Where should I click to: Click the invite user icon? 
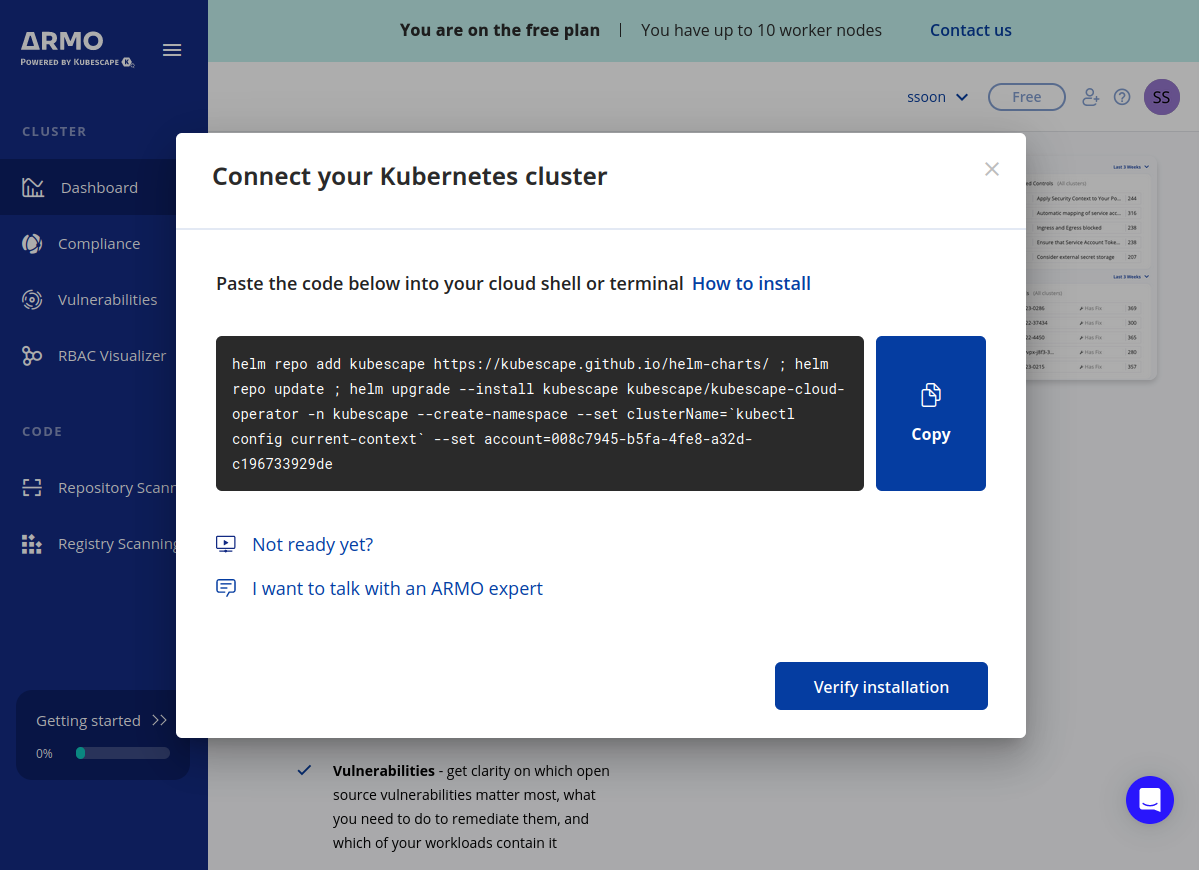coord(1090,97)
